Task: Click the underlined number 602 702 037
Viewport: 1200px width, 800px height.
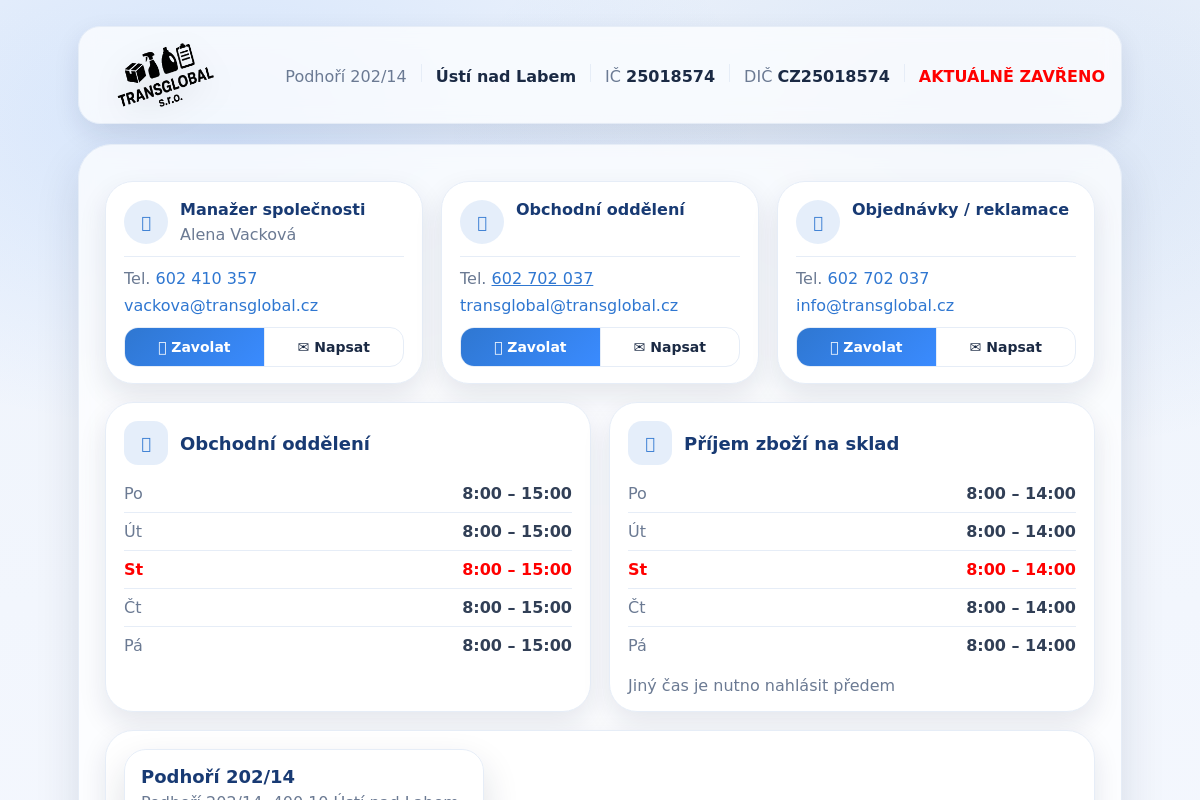Action: tap(542, 278)
